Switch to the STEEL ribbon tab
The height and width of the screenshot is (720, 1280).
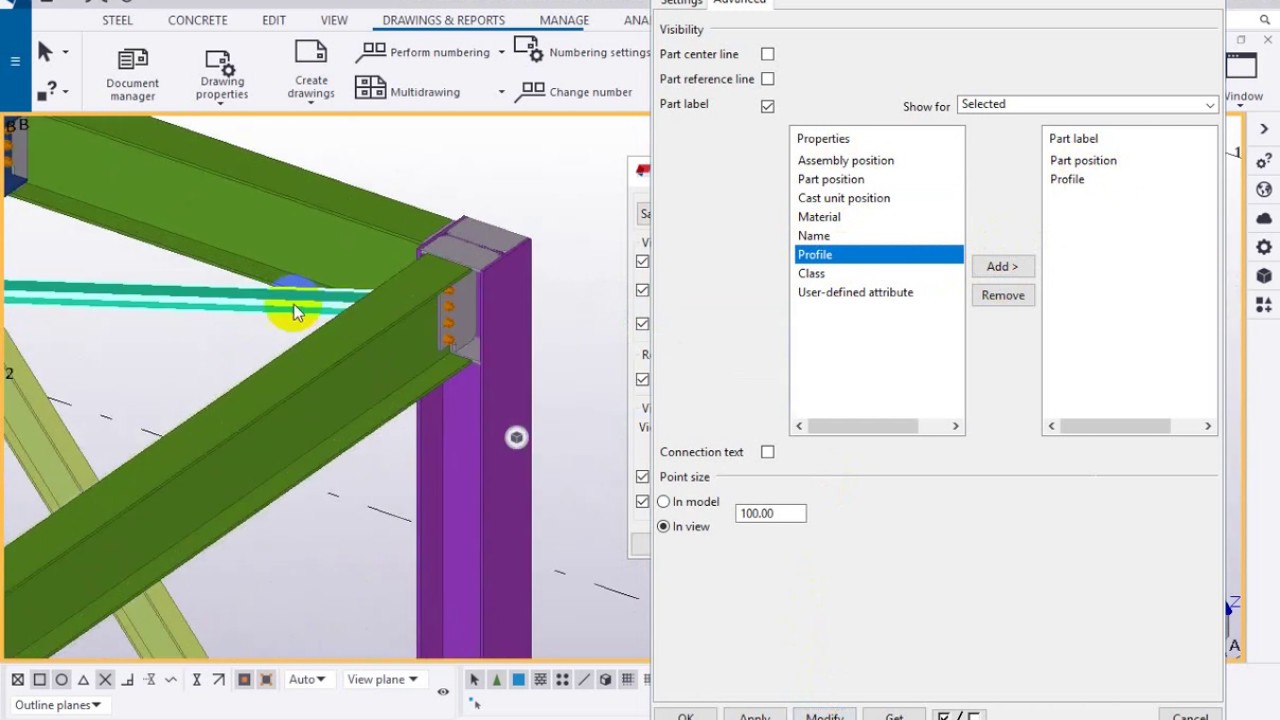pos(117,20)
